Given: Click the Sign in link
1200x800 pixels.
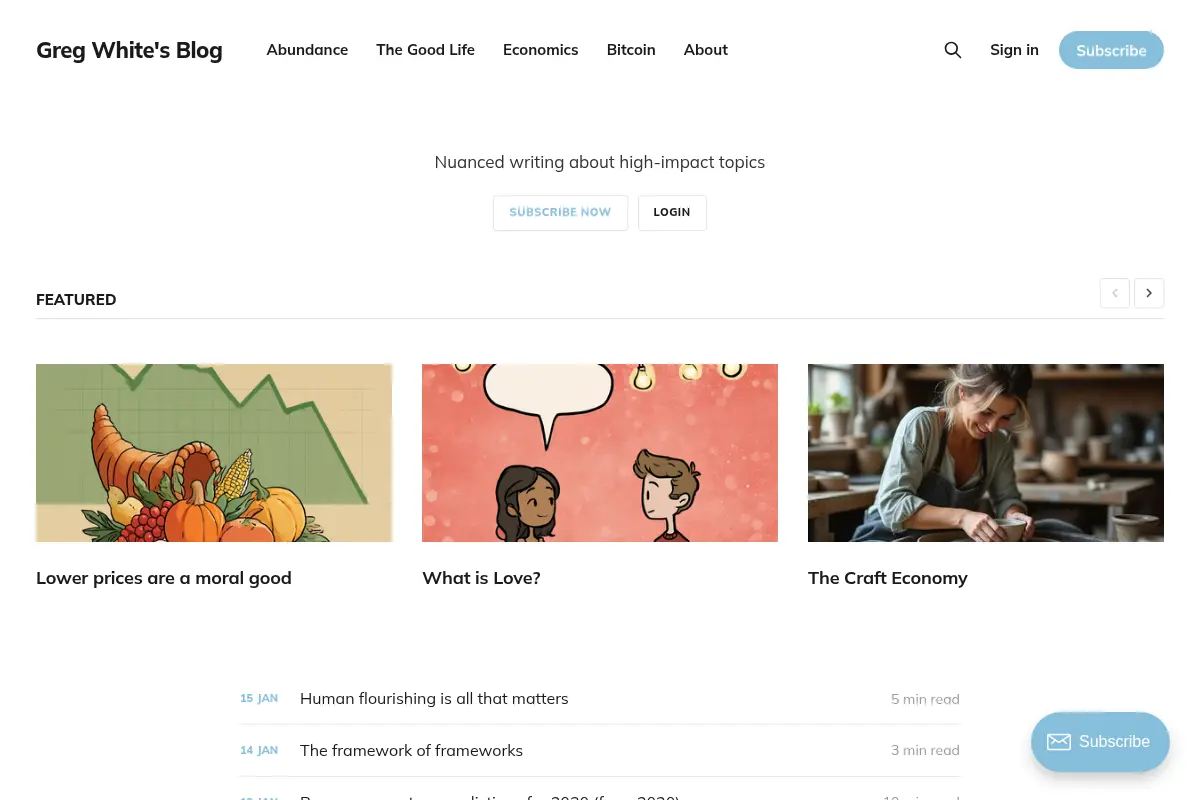Looking at the screenshot, I should pos(1014,50).
